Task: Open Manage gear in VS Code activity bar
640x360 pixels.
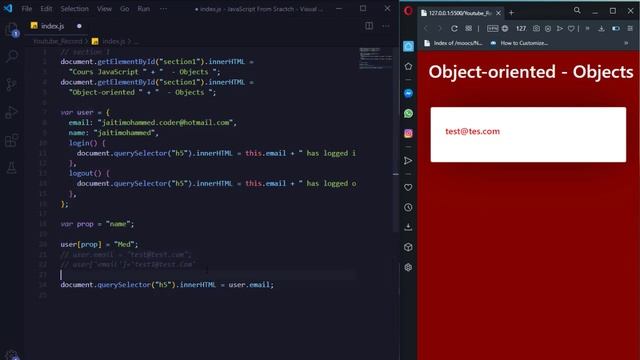Action: 11,355
